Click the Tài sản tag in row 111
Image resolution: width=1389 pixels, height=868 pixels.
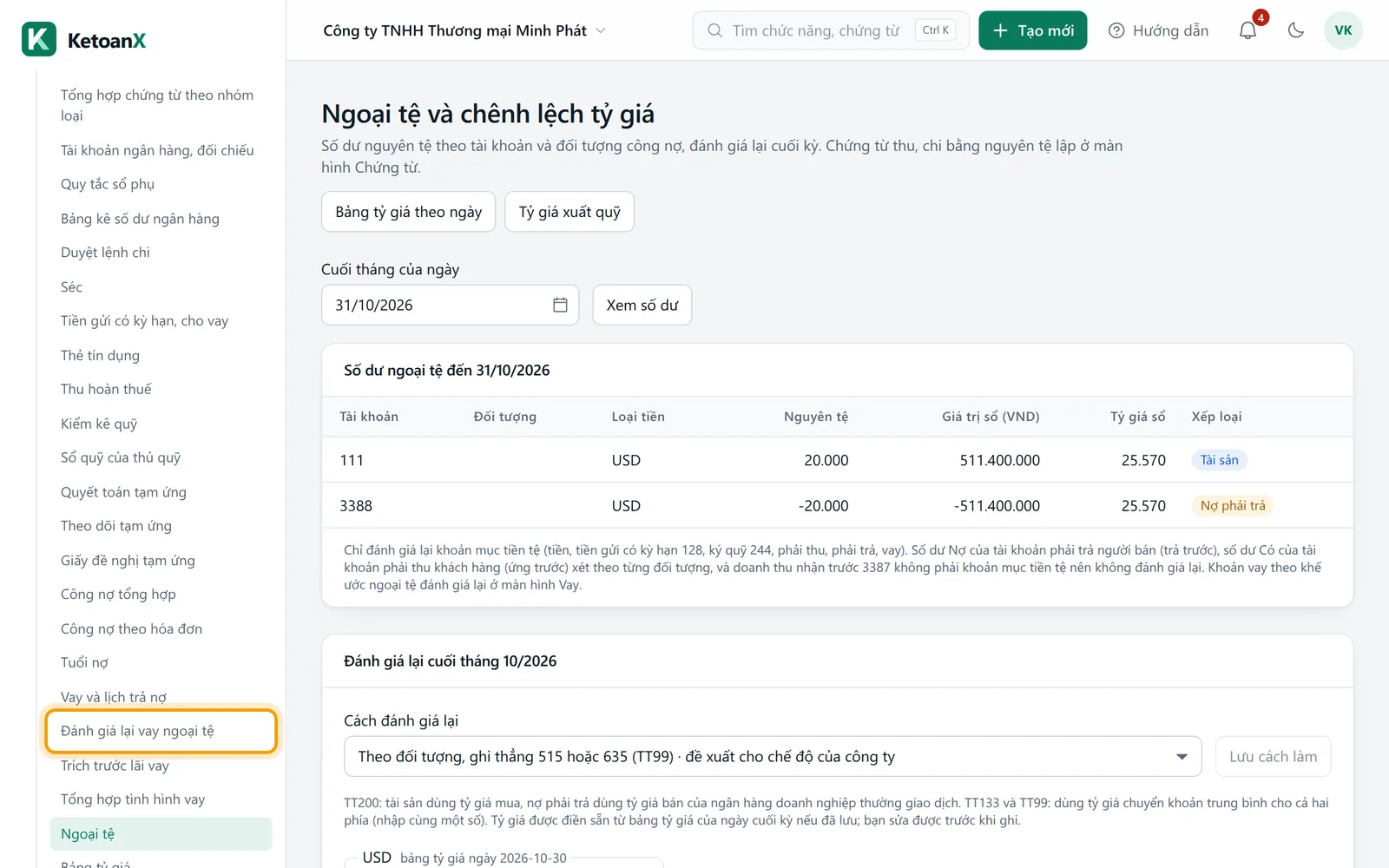point(1219,460)
